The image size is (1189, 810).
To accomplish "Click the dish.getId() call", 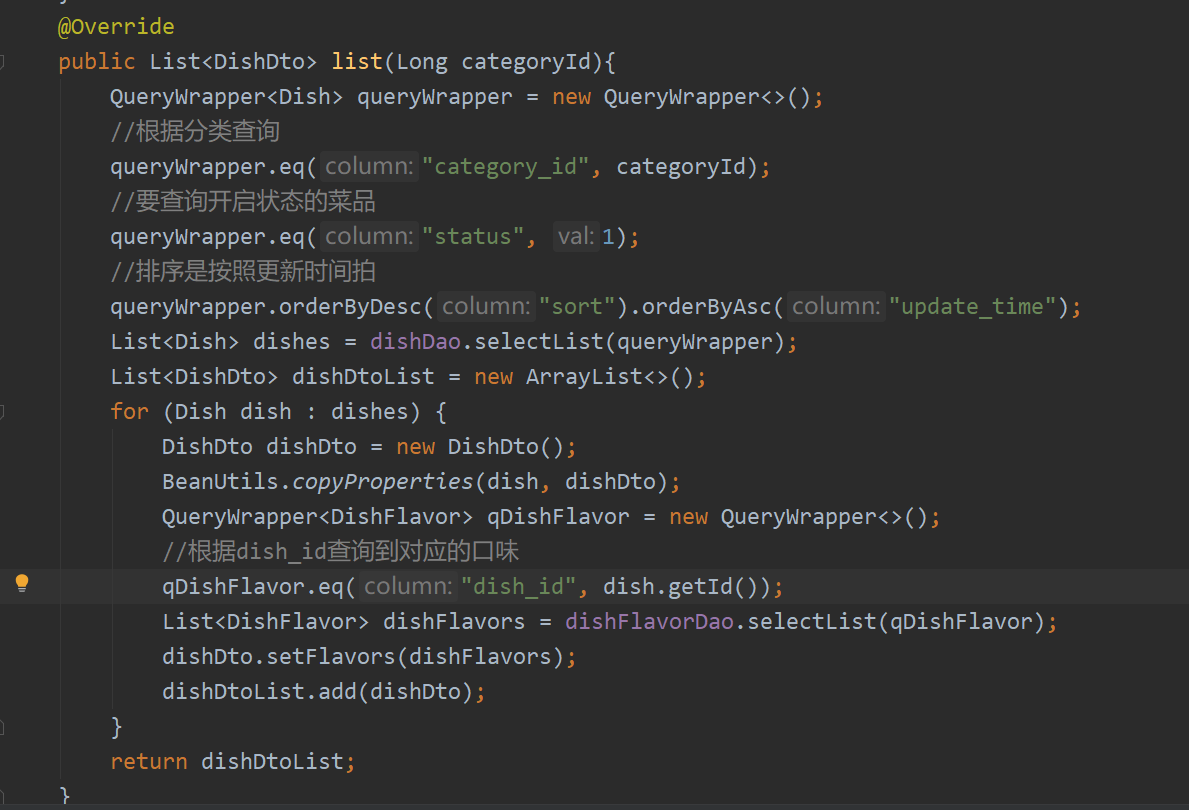I will pyautogui.click(x=680, y=587).
